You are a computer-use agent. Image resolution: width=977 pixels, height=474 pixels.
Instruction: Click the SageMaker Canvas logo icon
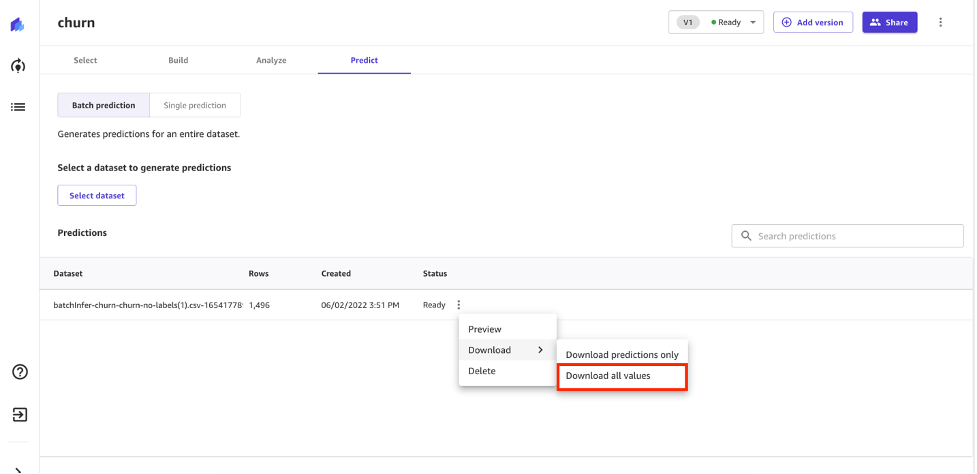click(x=17, y=25)
